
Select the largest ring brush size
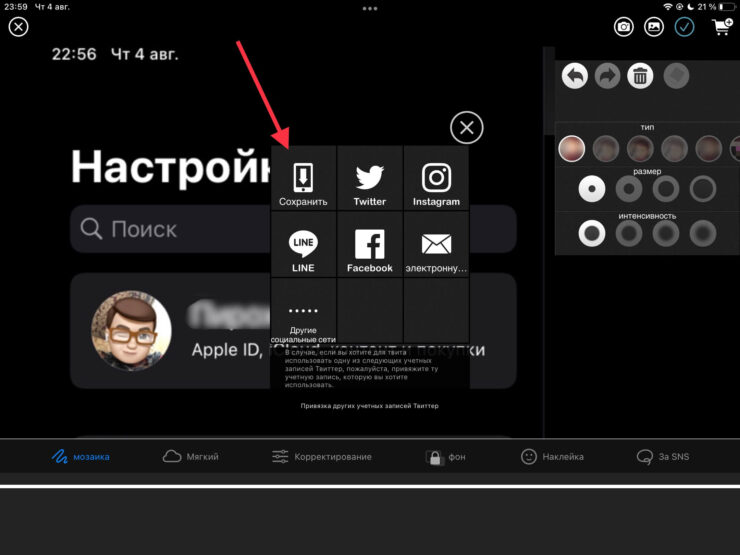pos(703,189)
